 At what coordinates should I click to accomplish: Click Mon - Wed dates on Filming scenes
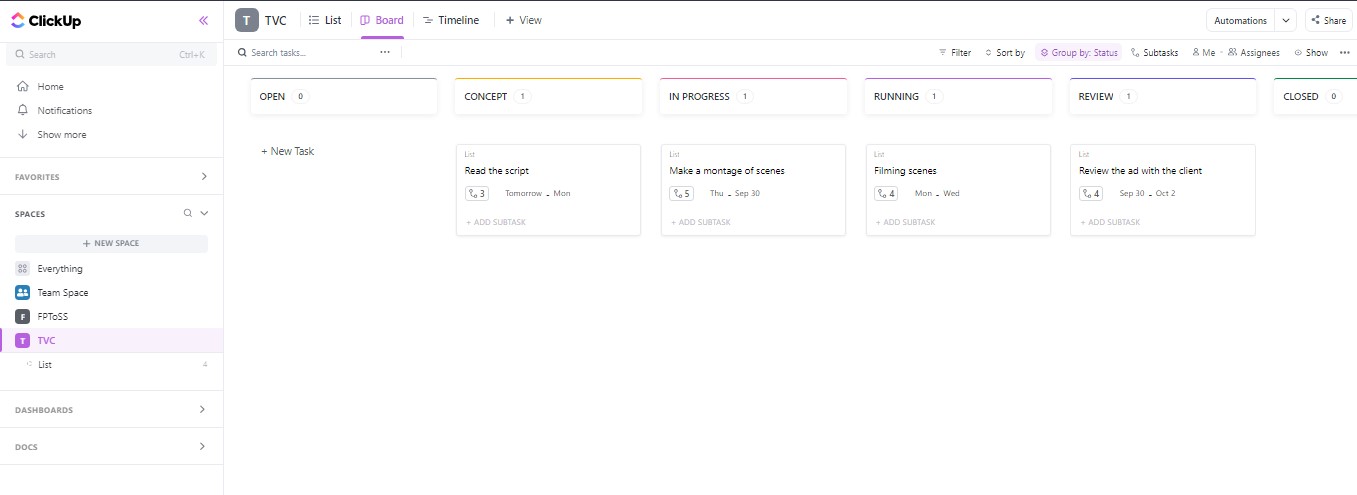point(937,194)
